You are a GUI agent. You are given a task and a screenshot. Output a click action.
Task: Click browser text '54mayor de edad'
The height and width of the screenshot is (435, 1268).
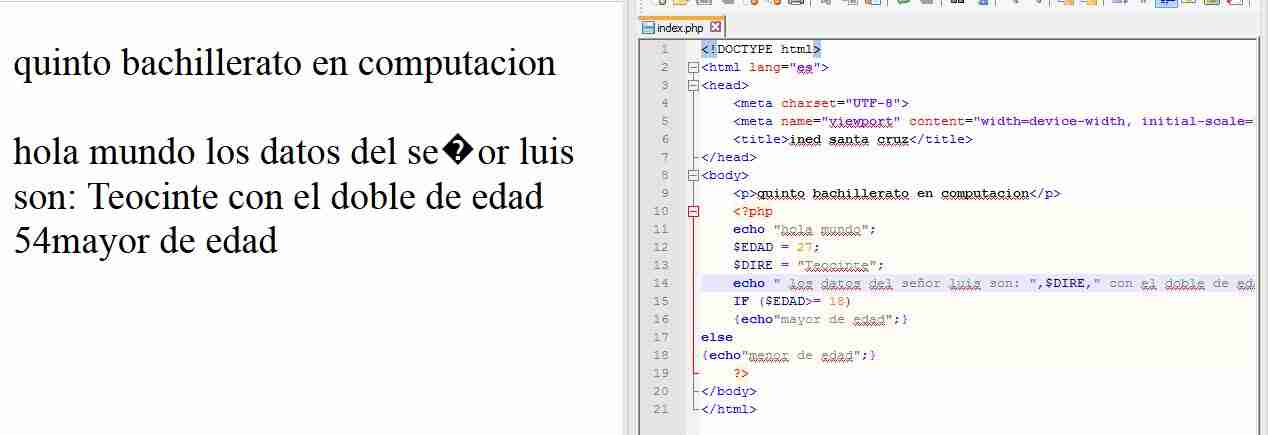(145, 240)
